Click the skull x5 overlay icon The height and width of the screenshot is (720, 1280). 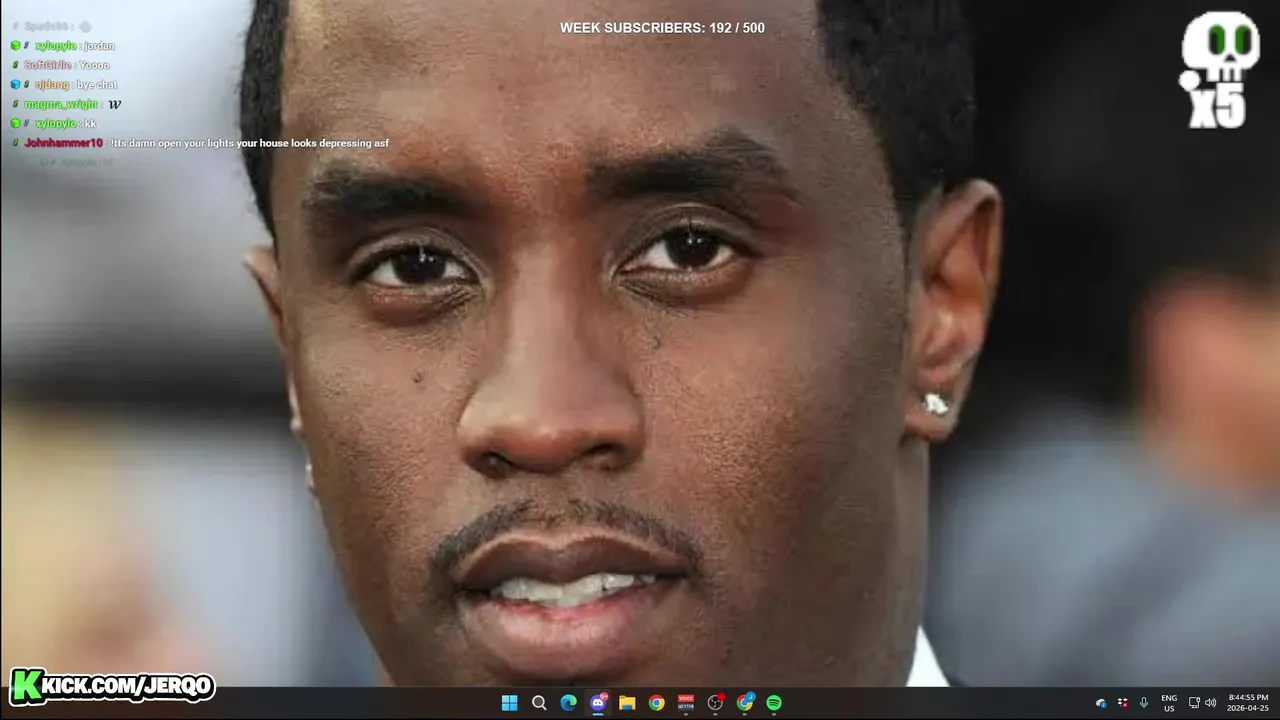point(1218,70)
